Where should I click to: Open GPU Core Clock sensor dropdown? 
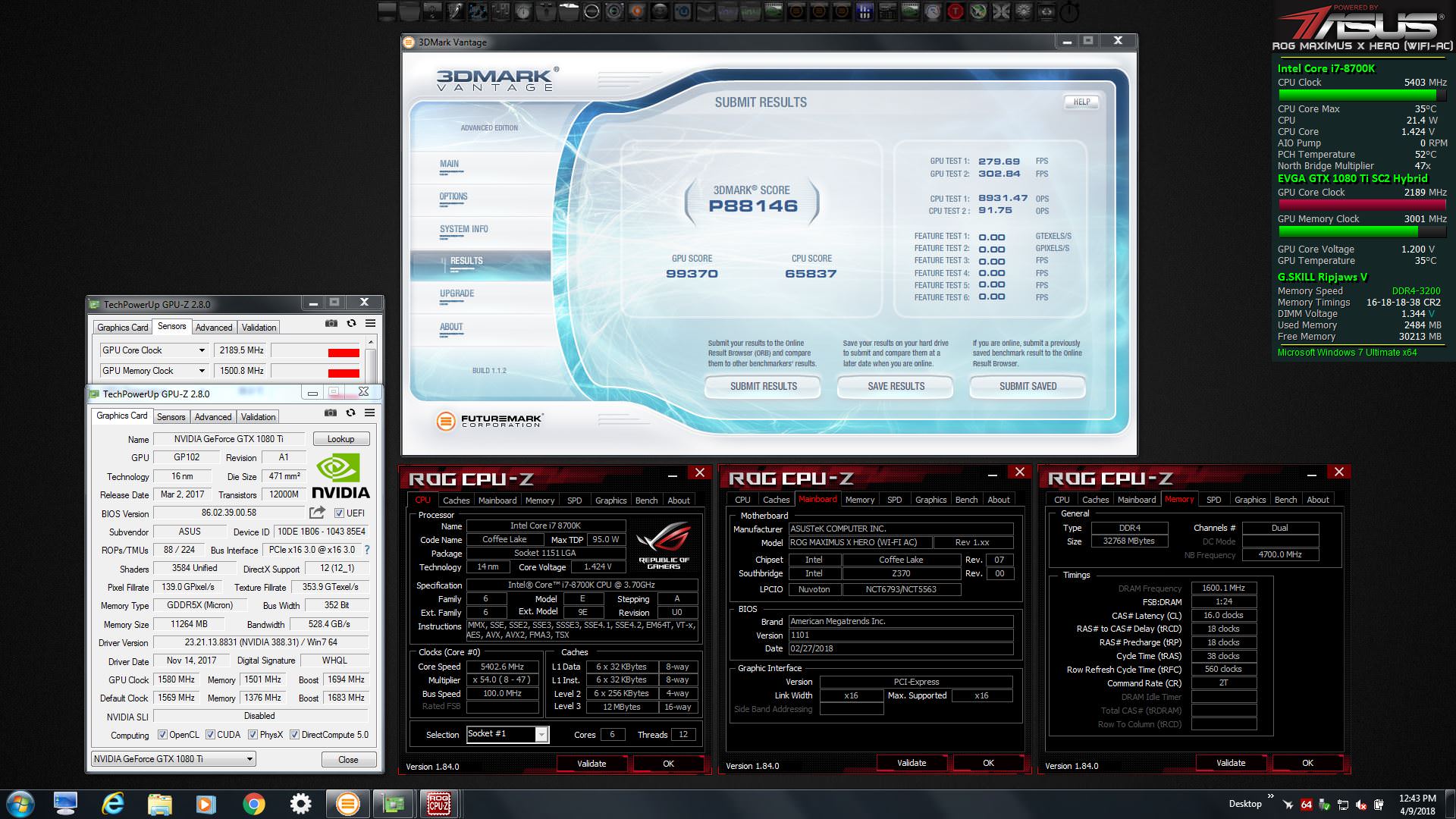click(x=202, y=350)
